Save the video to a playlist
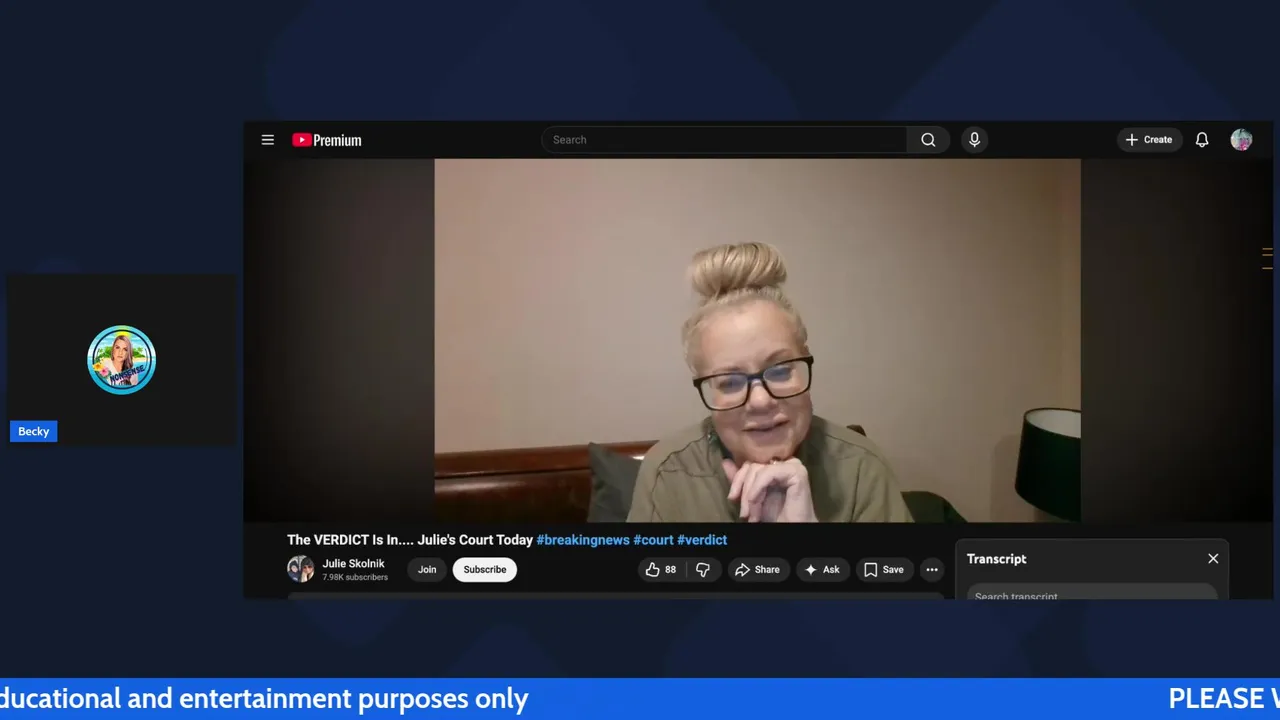This screenshot has width=1280, height=720. (x=884, y=570)
